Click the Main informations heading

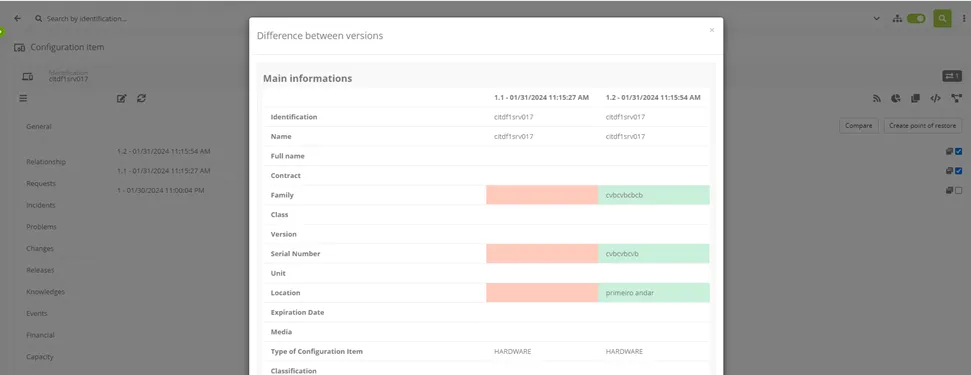coord(308,79)
